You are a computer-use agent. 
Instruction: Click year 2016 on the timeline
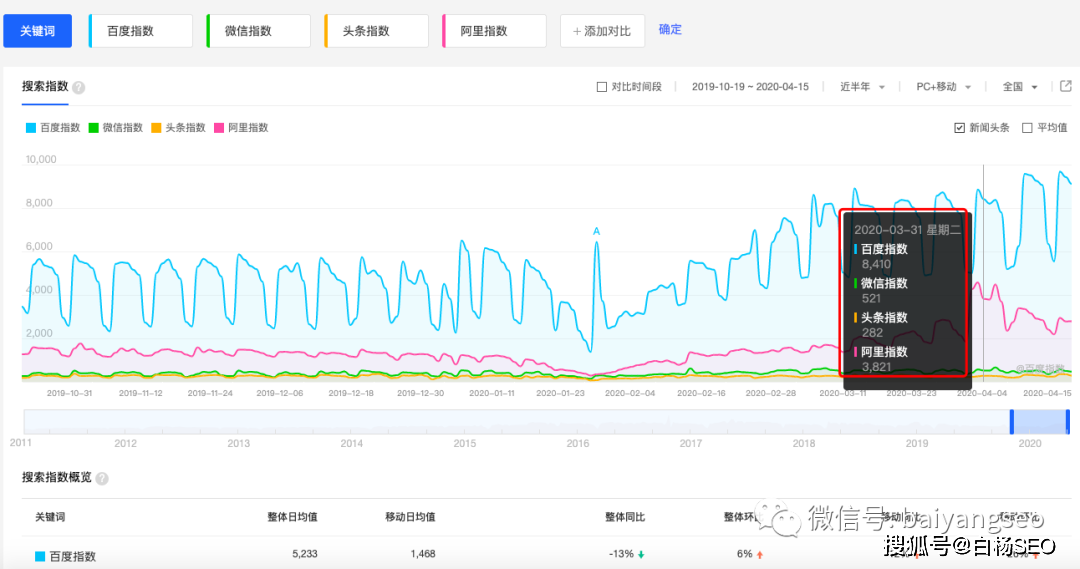578,444
